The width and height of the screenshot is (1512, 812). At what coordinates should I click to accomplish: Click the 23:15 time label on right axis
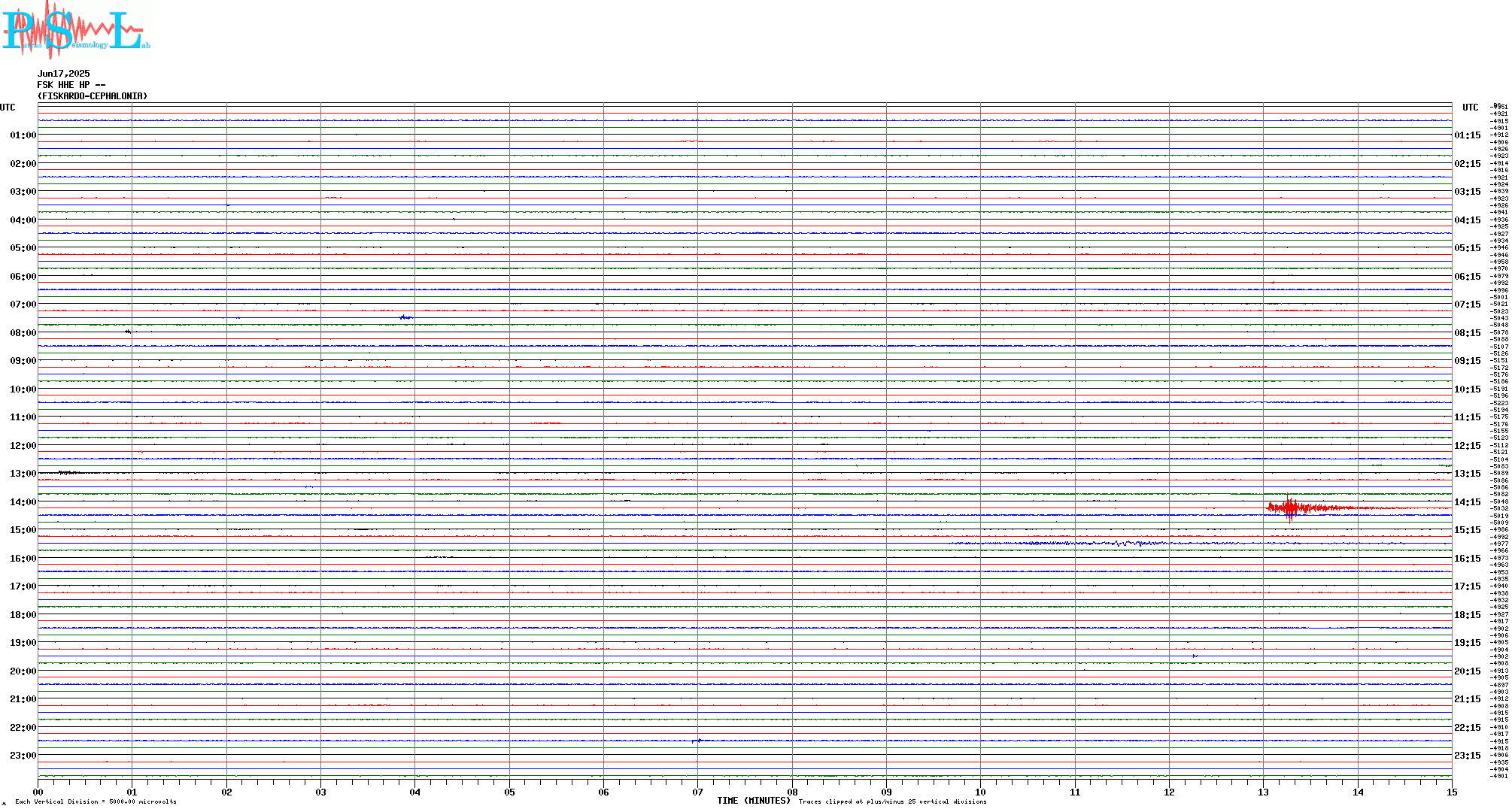click(1468, 756)
